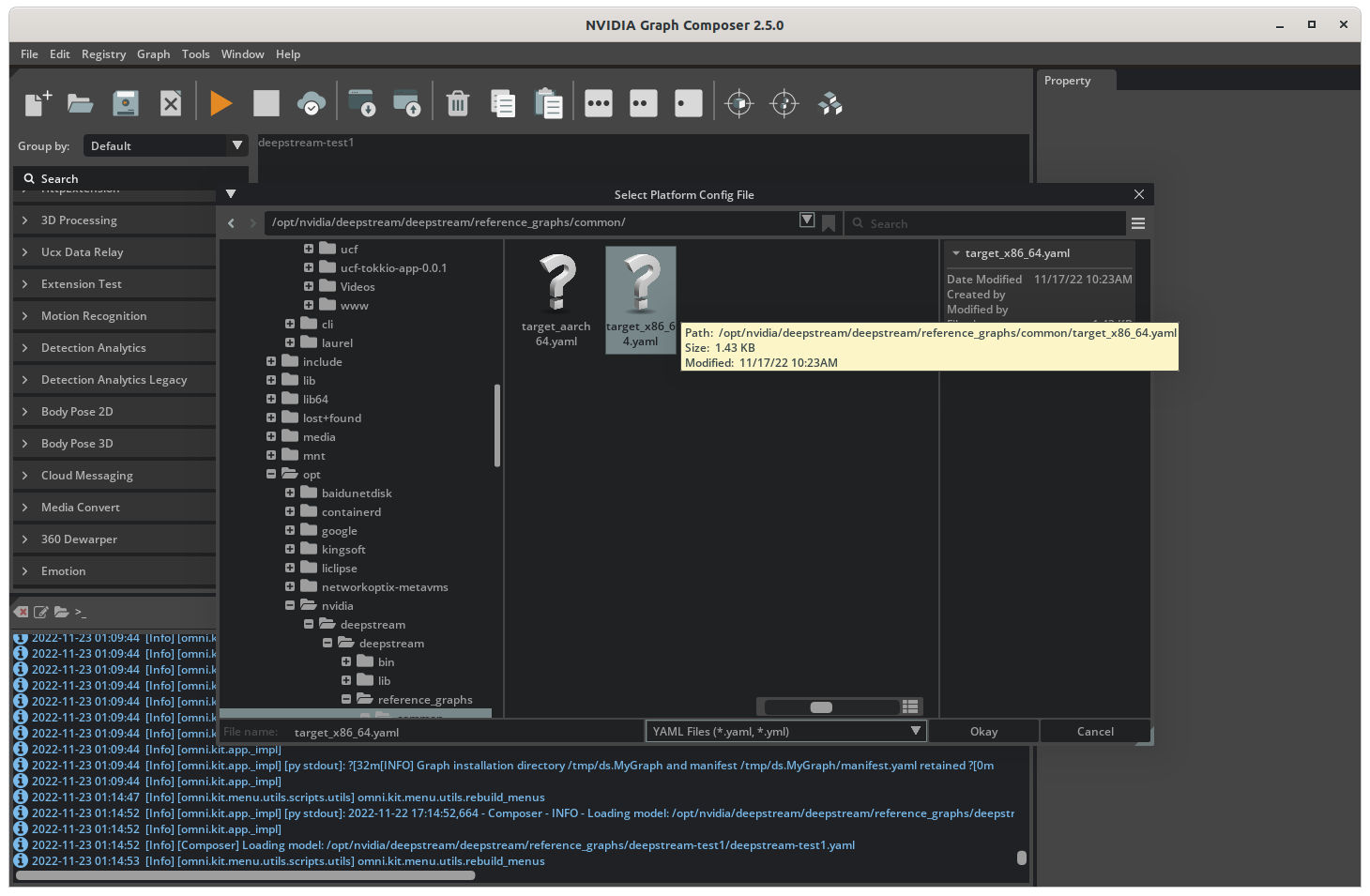Open a graph via the folder toolbar icon
The image size is (1370, 896).
[x=81, y=103]
